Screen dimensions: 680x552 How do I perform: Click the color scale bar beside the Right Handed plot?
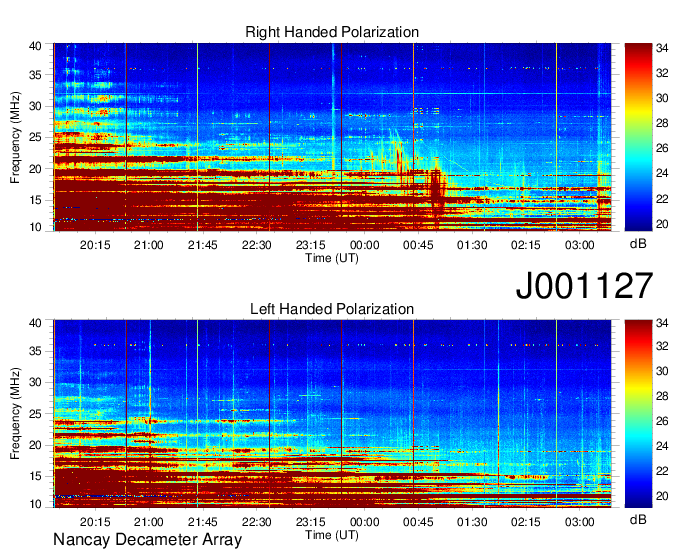[x=638, y=137]
